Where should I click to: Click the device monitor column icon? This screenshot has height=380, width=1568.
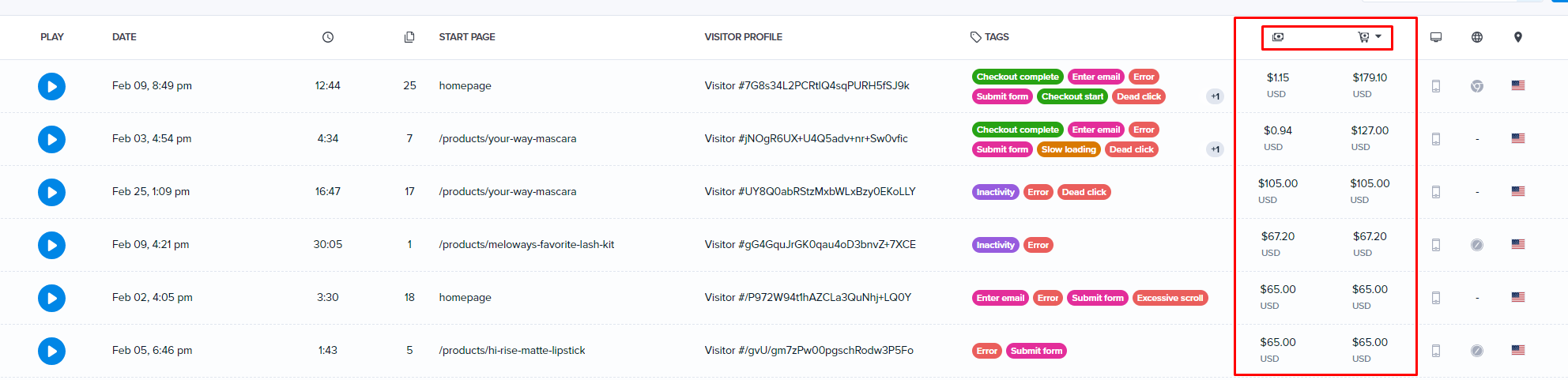1436,37
